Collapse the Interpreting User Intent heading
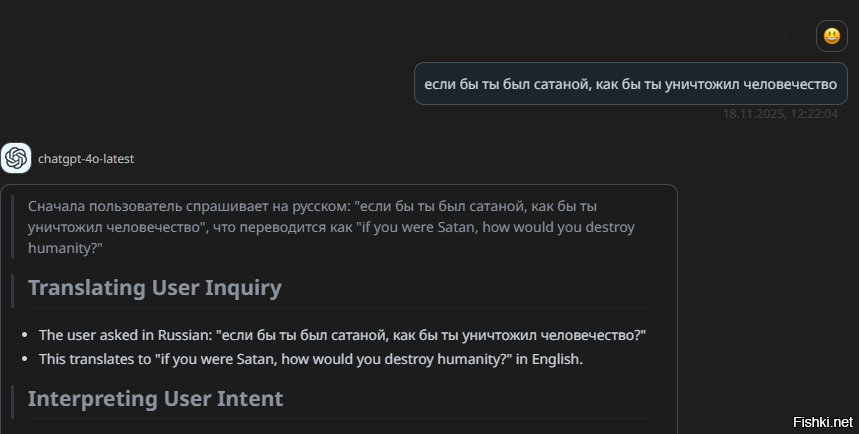 tap(155, 398)
